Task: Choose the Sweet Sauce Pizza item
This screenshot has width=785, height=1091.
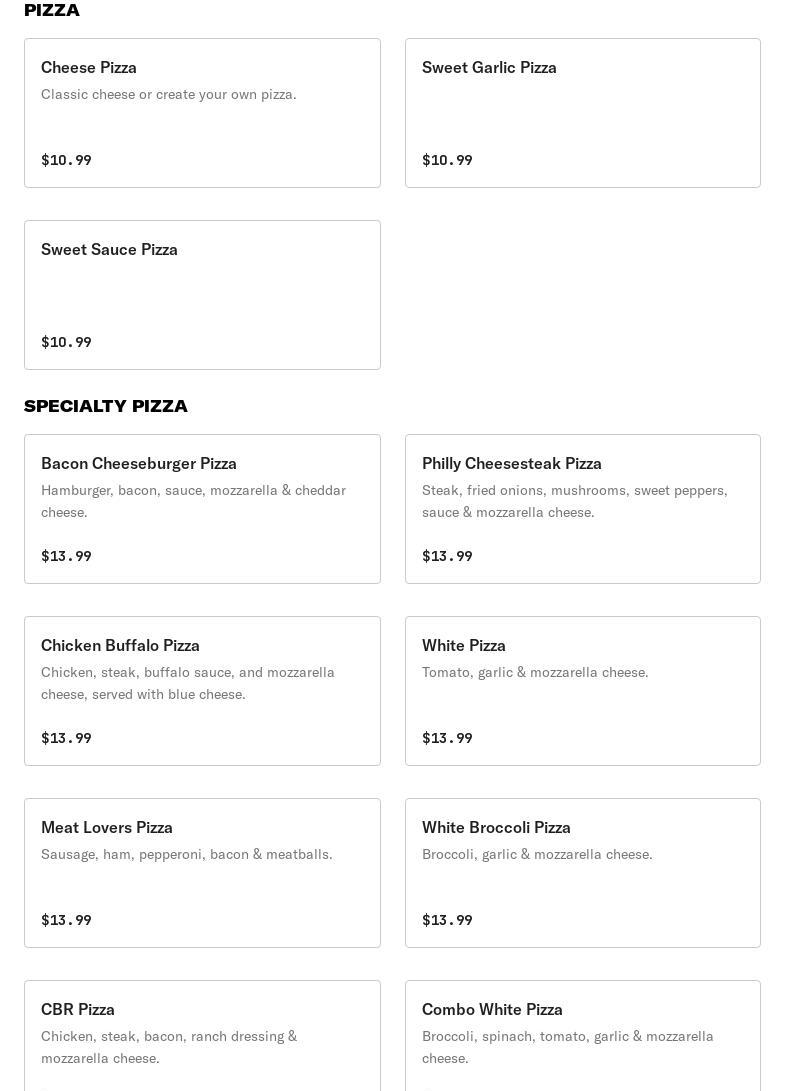Action: (202, 294)
